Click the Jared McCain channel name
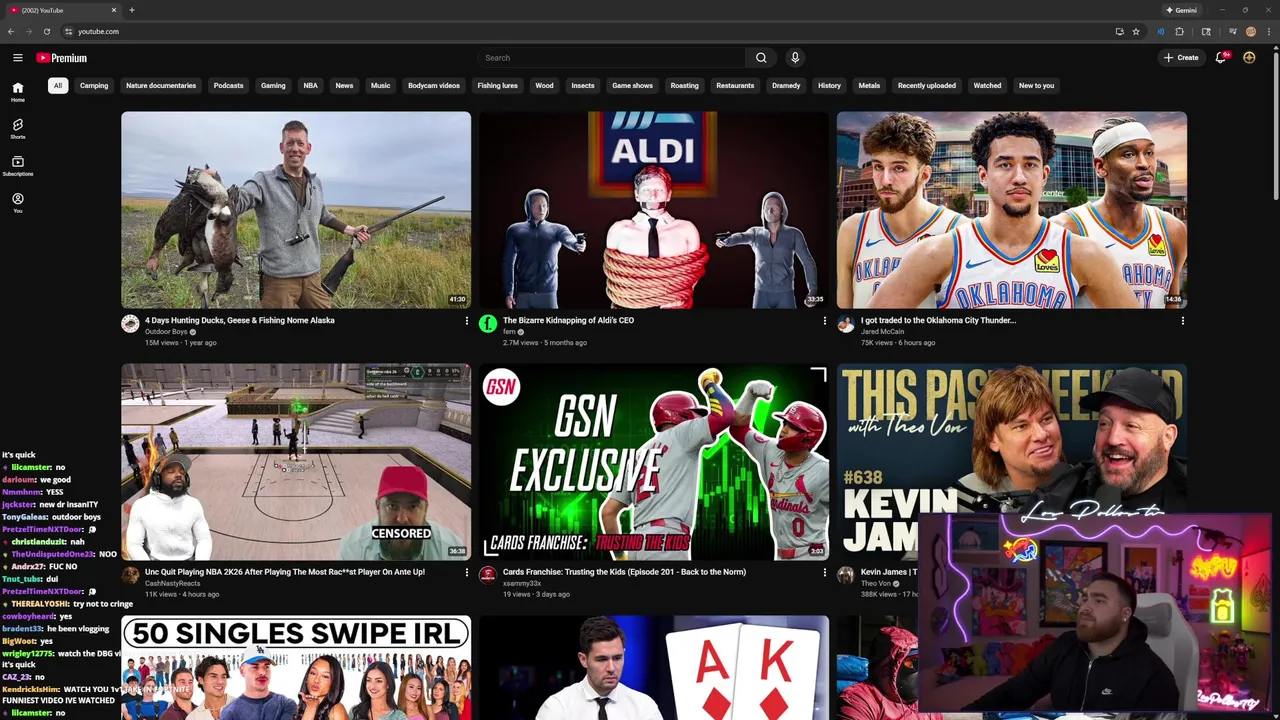This screenshot has height=720, width=1280. 882,332
